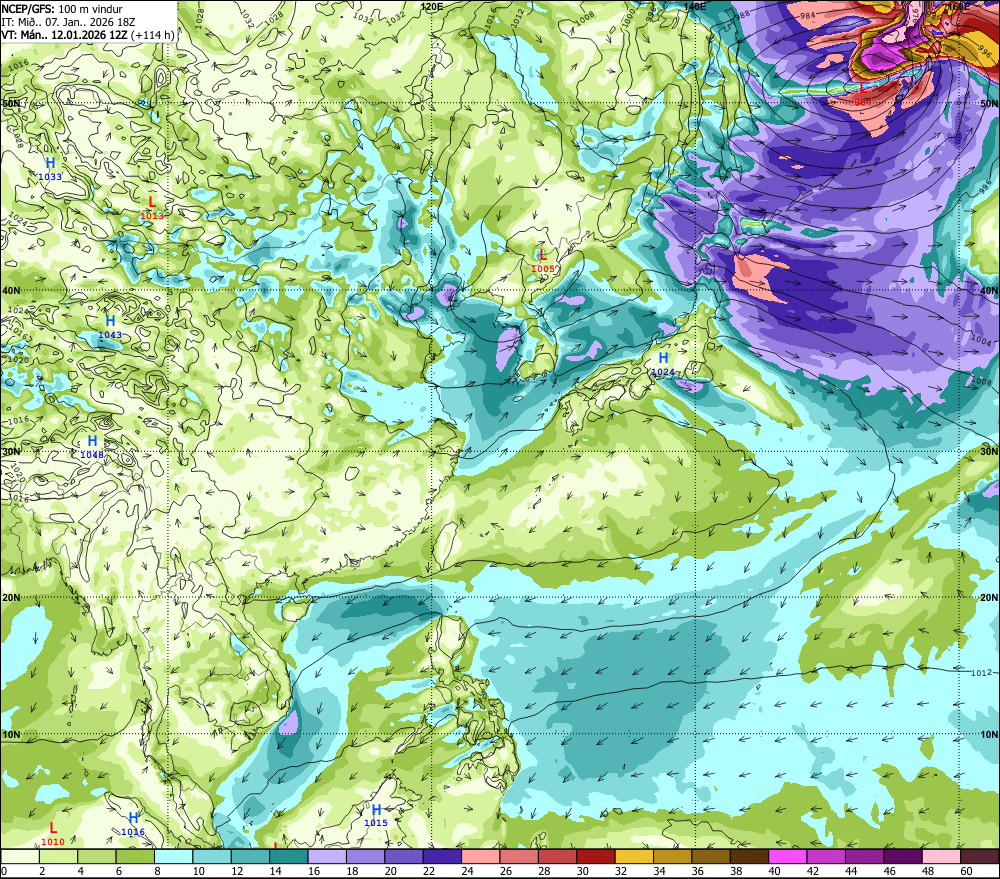Pick the dark red 30–32 legend swatch
Viewport: 1000px width, 879px height.
(x=596, y=857)
